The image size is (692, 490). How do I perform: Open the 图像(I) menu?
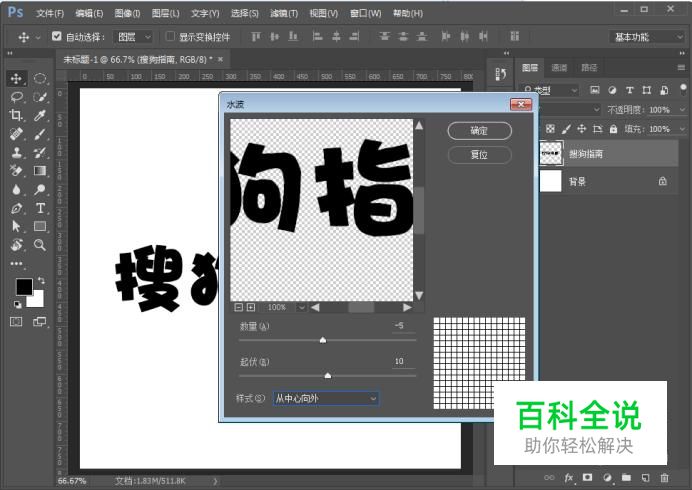pyautogui.click(x=127, y=14)
